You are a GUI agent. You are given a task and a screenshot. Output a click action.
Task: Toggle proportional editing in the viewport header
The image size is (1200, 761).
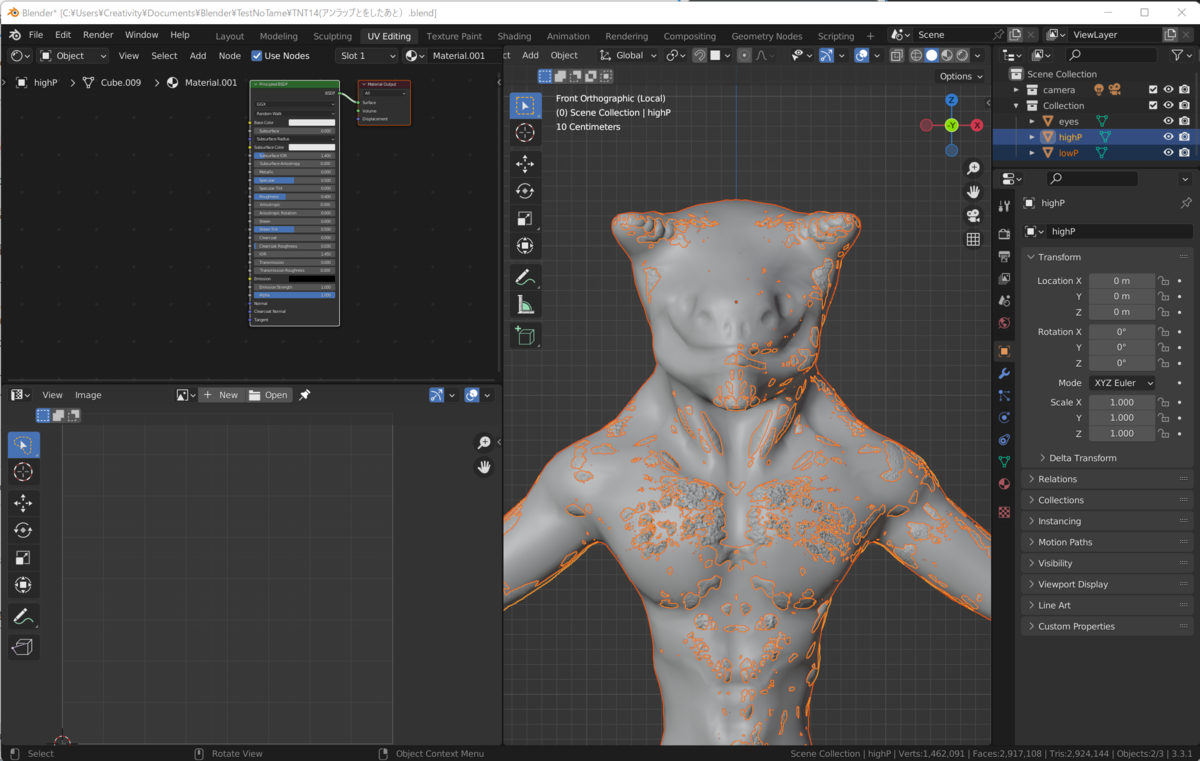[x=744, y=56]
